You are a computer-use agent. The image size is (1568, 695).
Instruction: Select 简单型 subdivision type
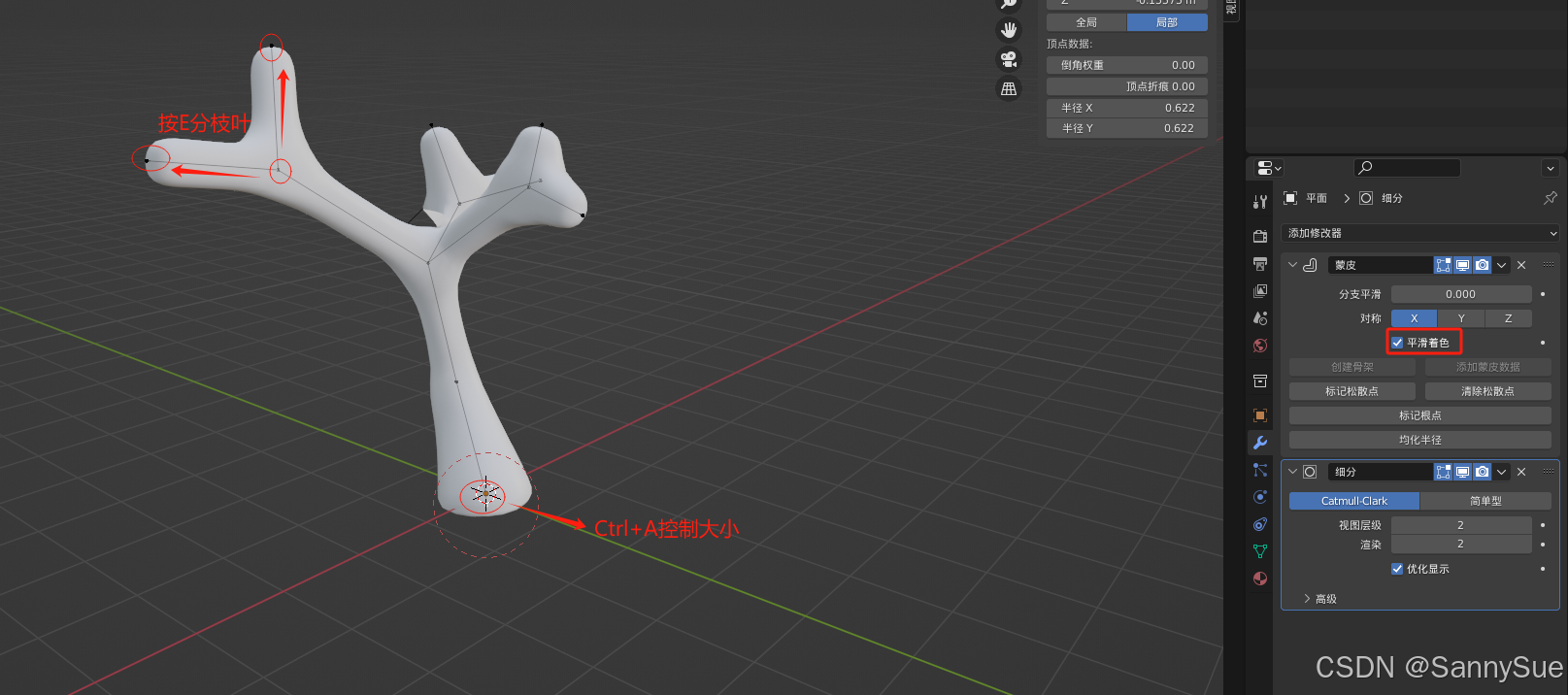click(1485, 501)
